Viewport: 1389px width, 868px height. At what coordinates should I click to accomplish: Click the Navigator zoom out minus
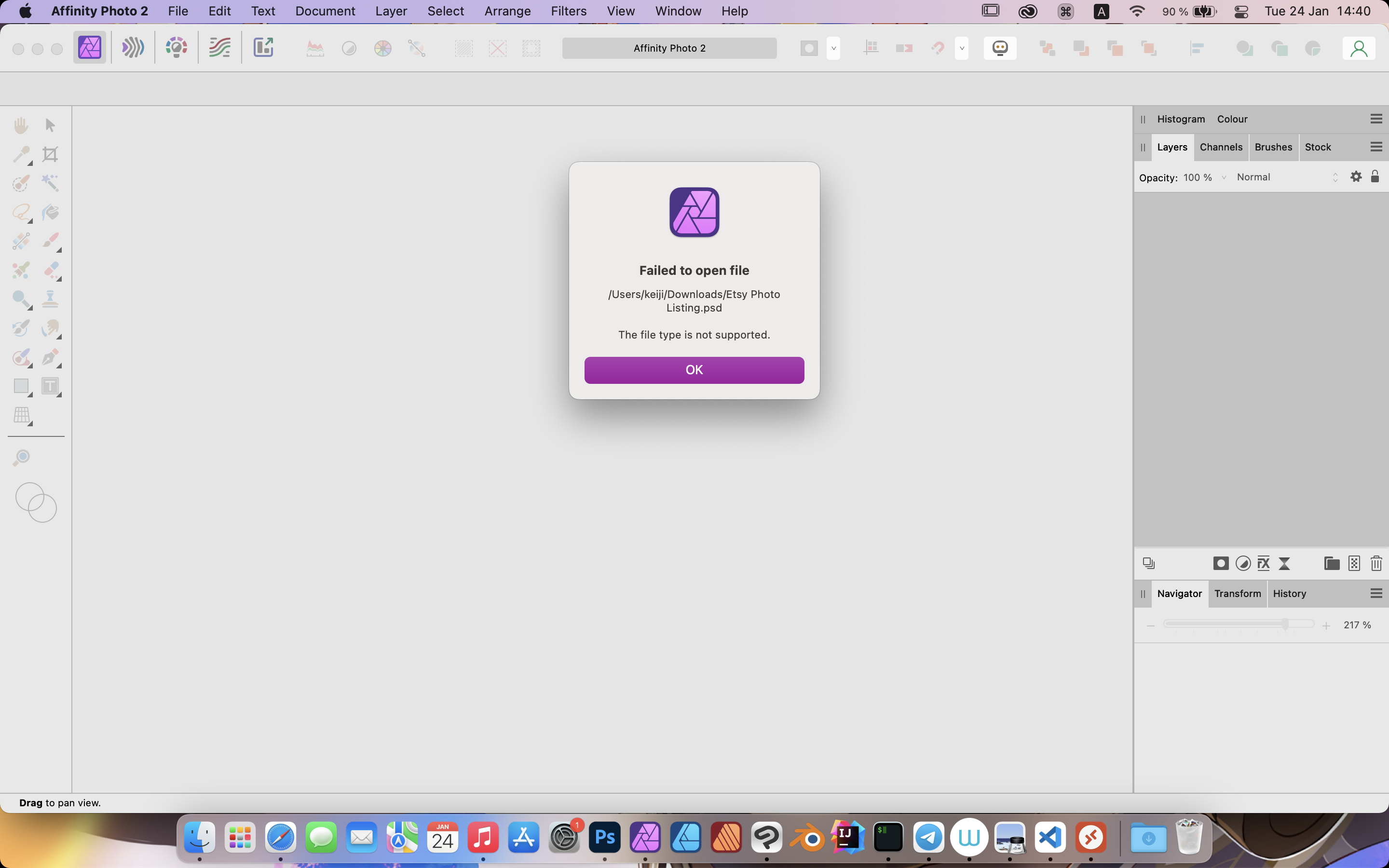click(1150, 626)
